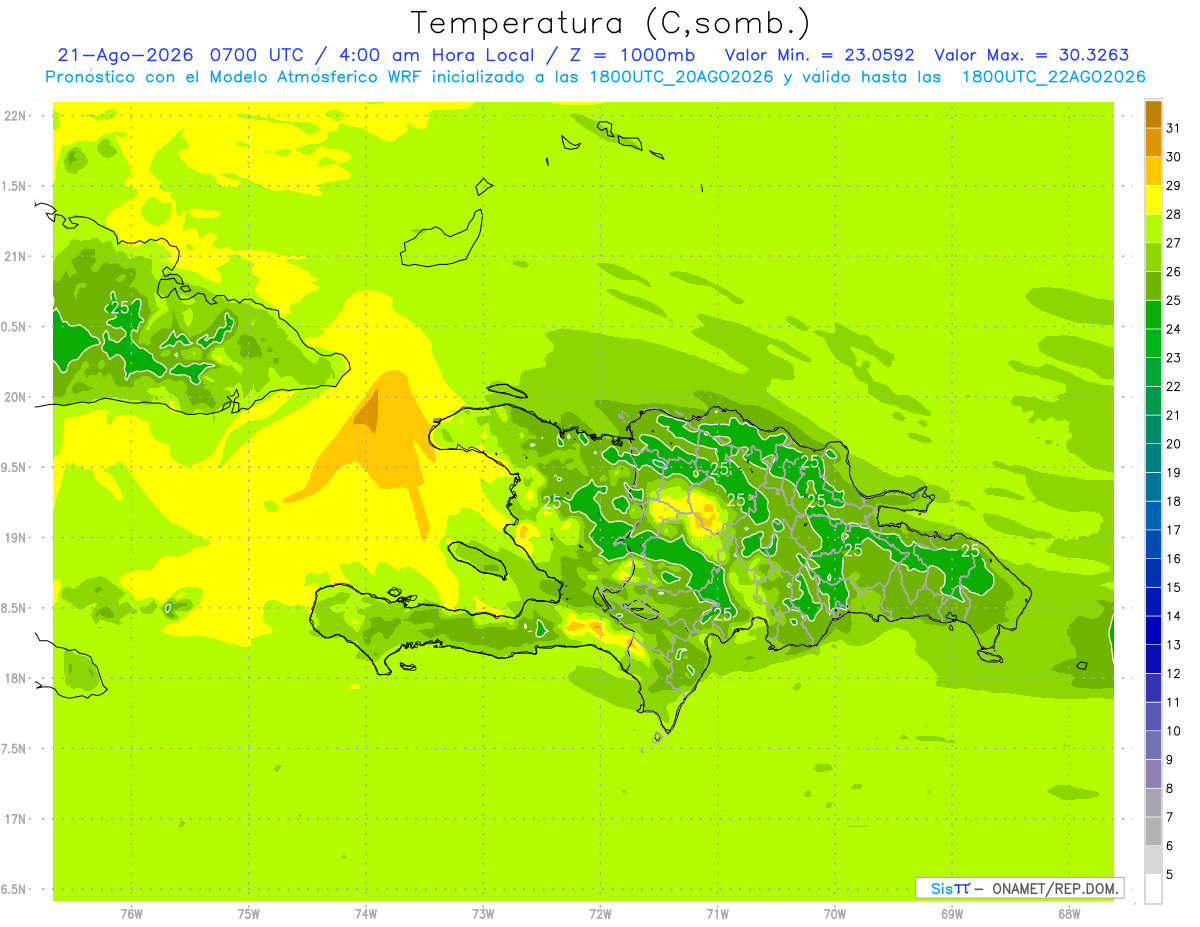Click the '25' contour label over eastern Cuba
This screenshot has width=1200, height=927.
click(120, 307)
